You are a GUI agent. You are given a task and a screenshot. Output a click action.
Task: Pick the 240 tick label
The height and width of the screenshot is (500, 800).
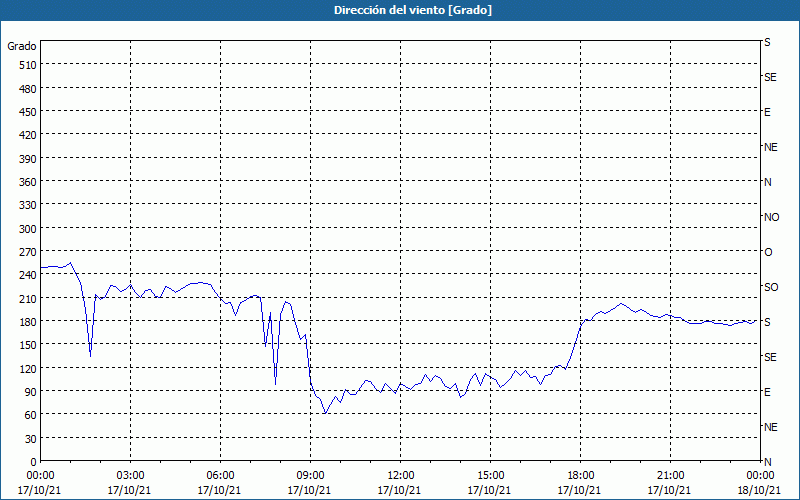pos(28,275)
